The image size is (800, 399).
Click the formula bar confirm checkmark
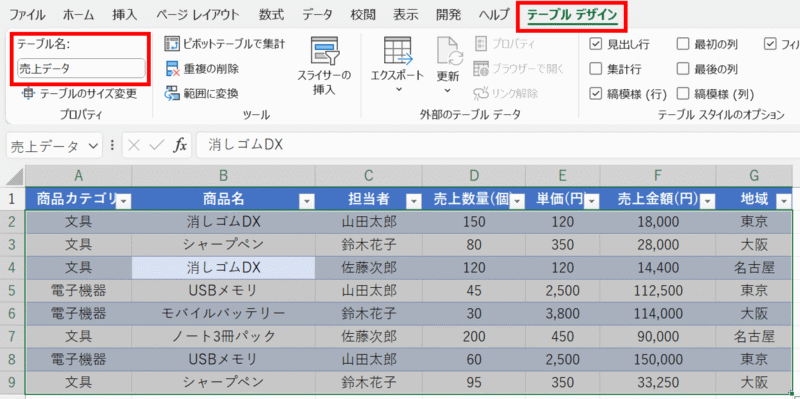tap(156, 146)
